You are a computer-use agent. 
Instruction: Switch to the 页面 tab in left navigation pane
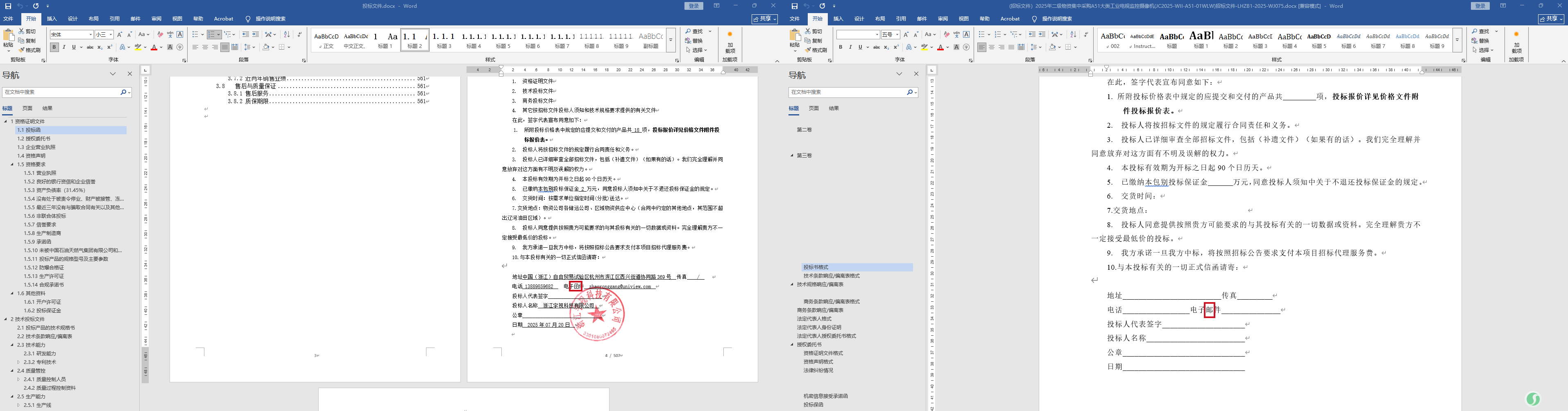pos(27,108)
